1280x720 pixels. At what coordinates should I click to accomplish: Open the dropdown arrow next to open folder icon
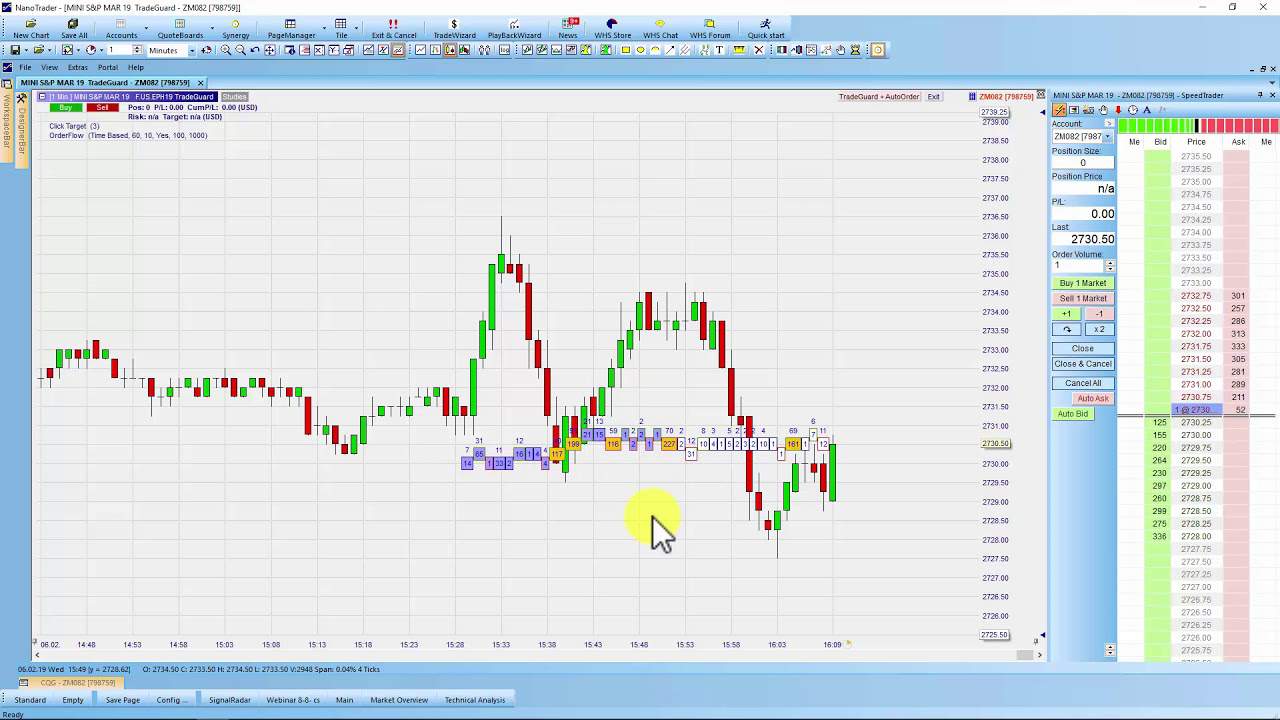coord(49,50)
